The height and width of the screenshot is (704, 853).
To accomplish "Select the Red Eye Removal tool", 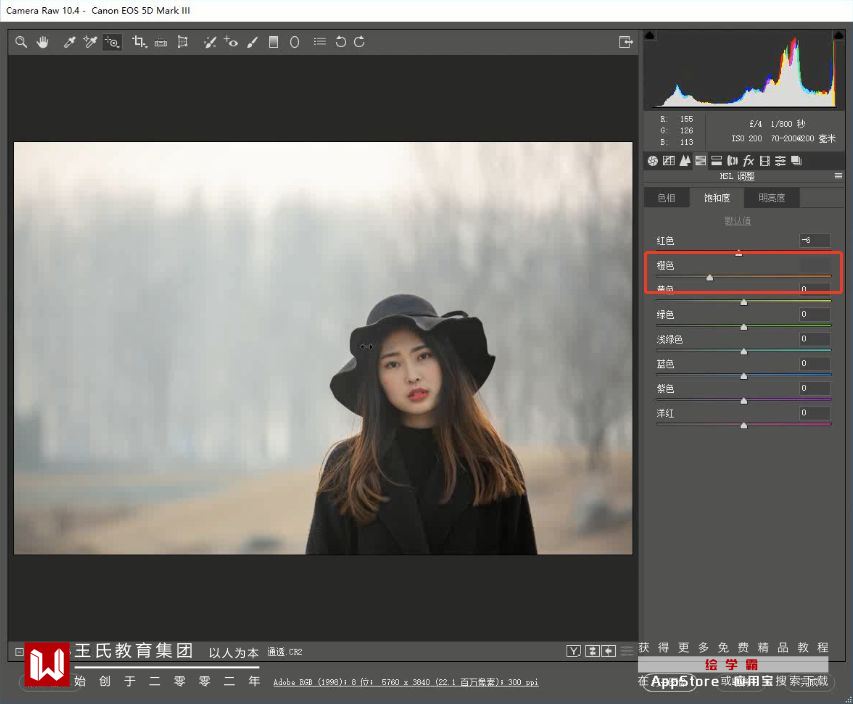I will tap(231, 42).
